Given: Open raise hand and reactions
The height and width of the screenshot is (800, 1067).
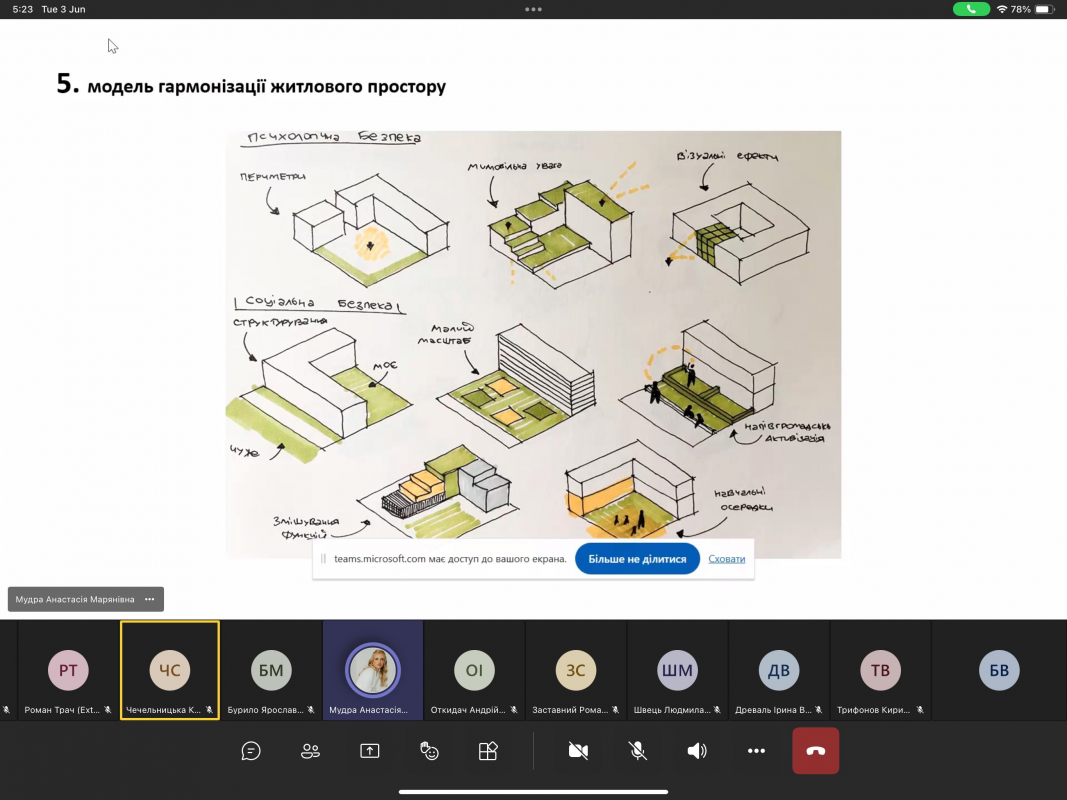Looking at the screenshot, I should click(429, 751).
